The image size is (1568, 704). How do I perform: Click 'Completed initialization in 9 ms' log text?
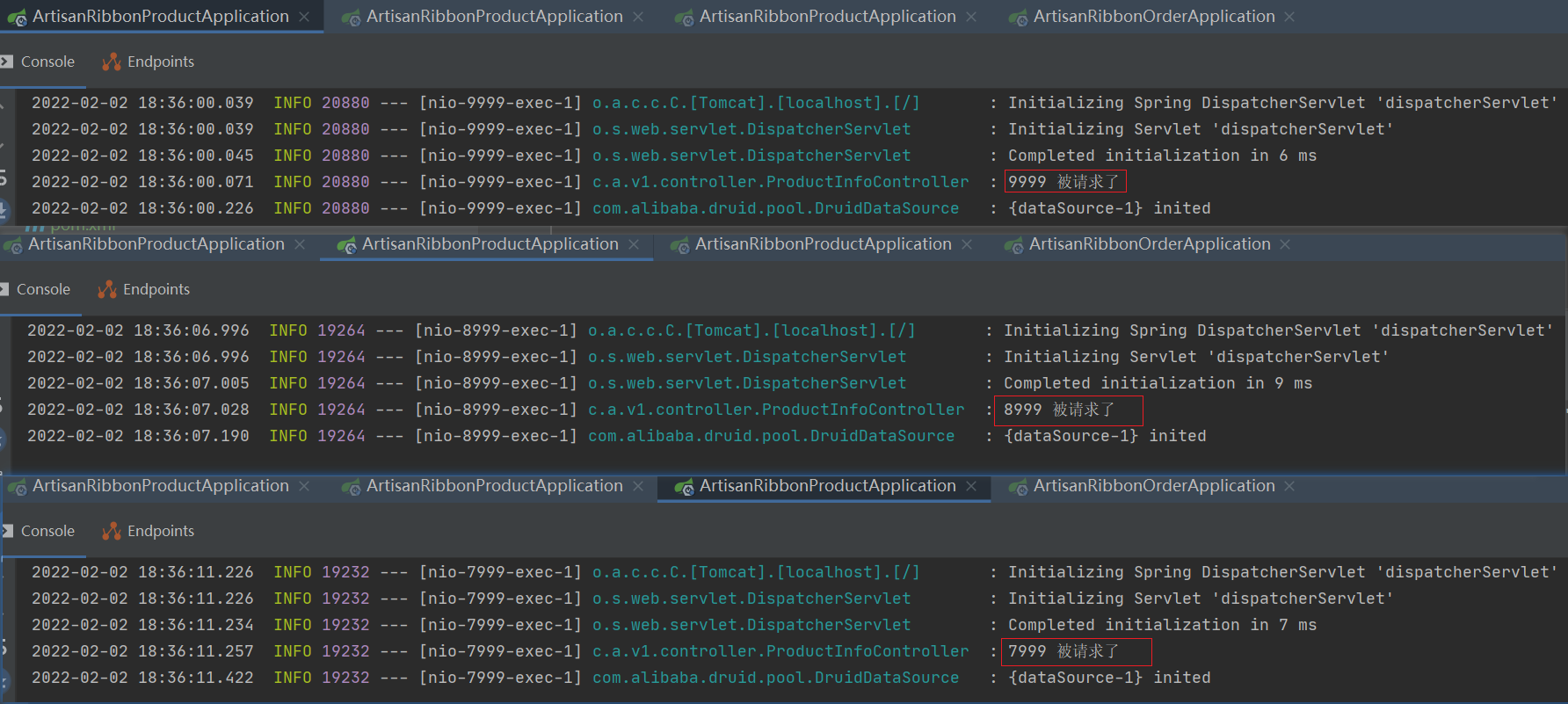[x=1158, y=383]
